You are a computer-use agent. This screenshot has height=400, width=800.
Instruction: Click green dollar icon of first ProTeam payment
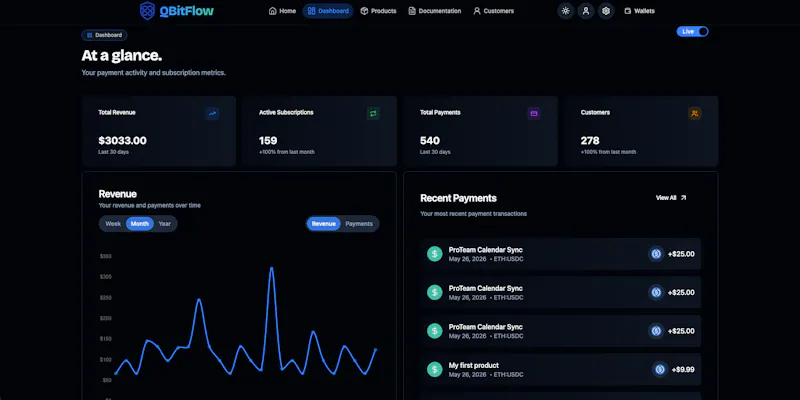435,254
